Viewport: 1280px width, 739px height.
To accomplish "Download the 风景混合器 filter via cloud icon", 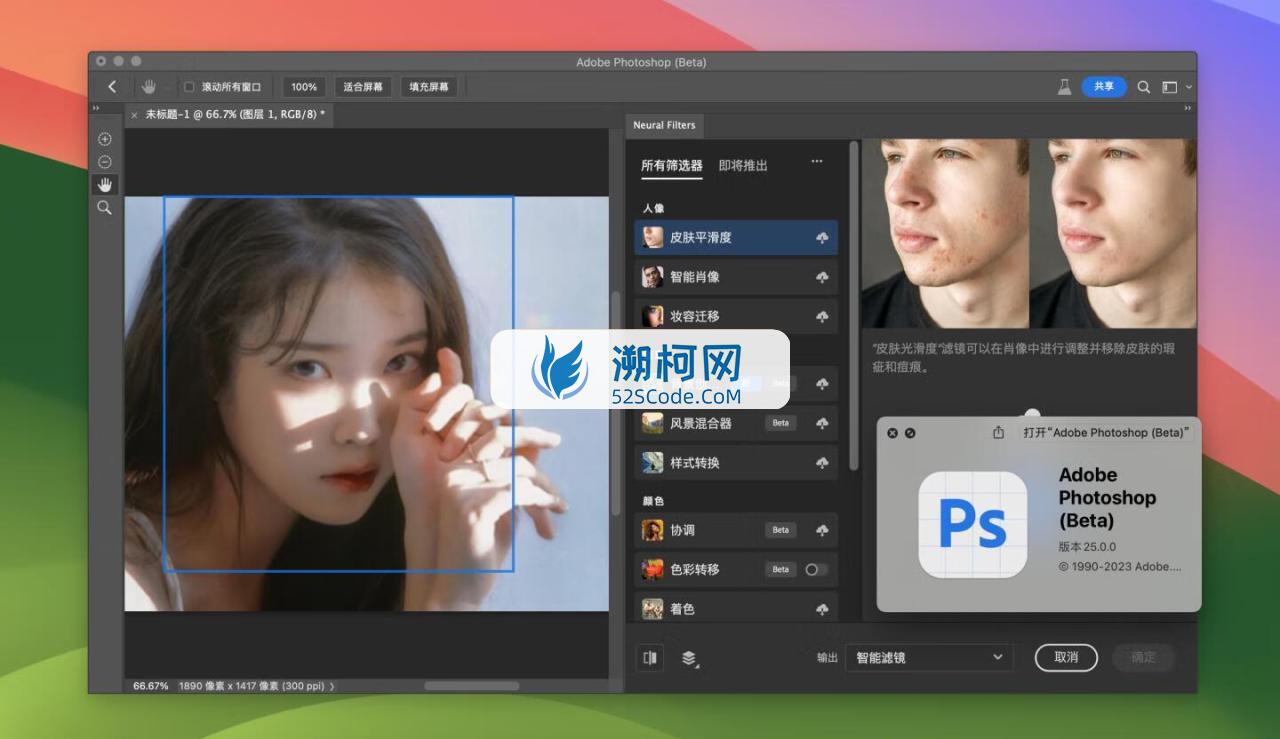I will [822, 423].
